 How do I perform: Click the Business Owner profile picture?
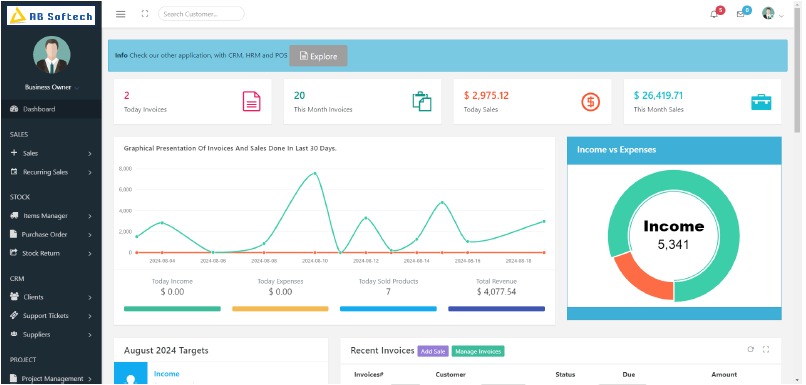pyautogui.click(x=51, y=54)
